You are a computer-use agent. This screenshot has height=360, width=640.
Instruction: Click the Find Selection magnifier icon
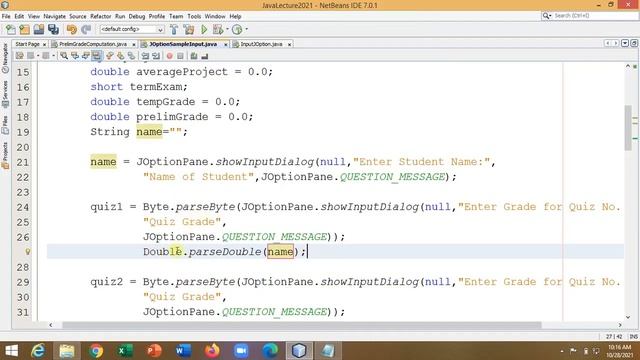coord(64,56)
